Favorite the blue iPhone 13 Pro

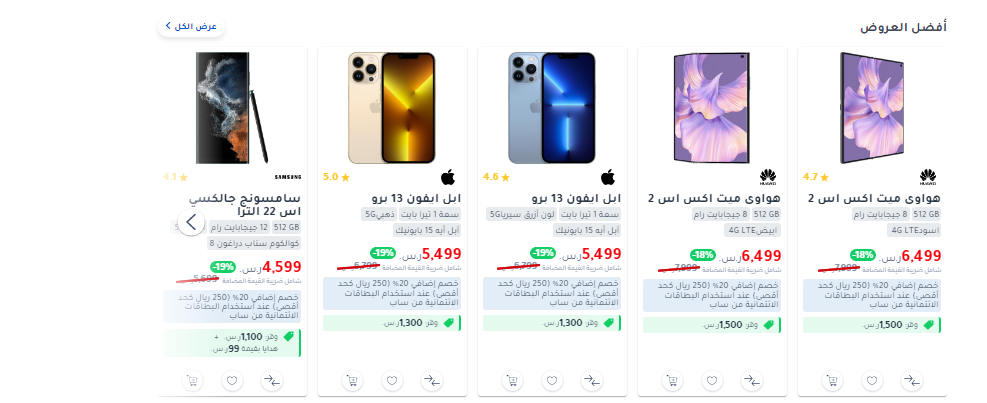[552, 381]
